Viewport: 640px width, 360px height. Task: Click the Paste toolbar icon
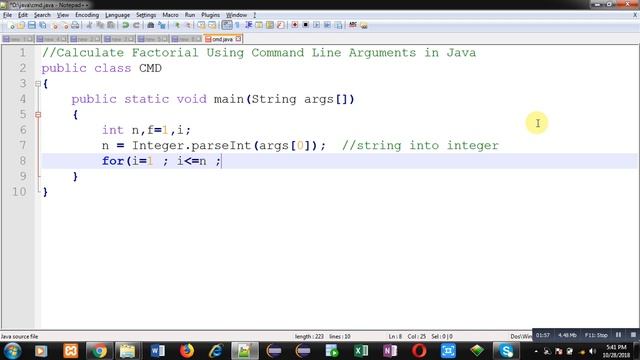(x=111, y=25)
